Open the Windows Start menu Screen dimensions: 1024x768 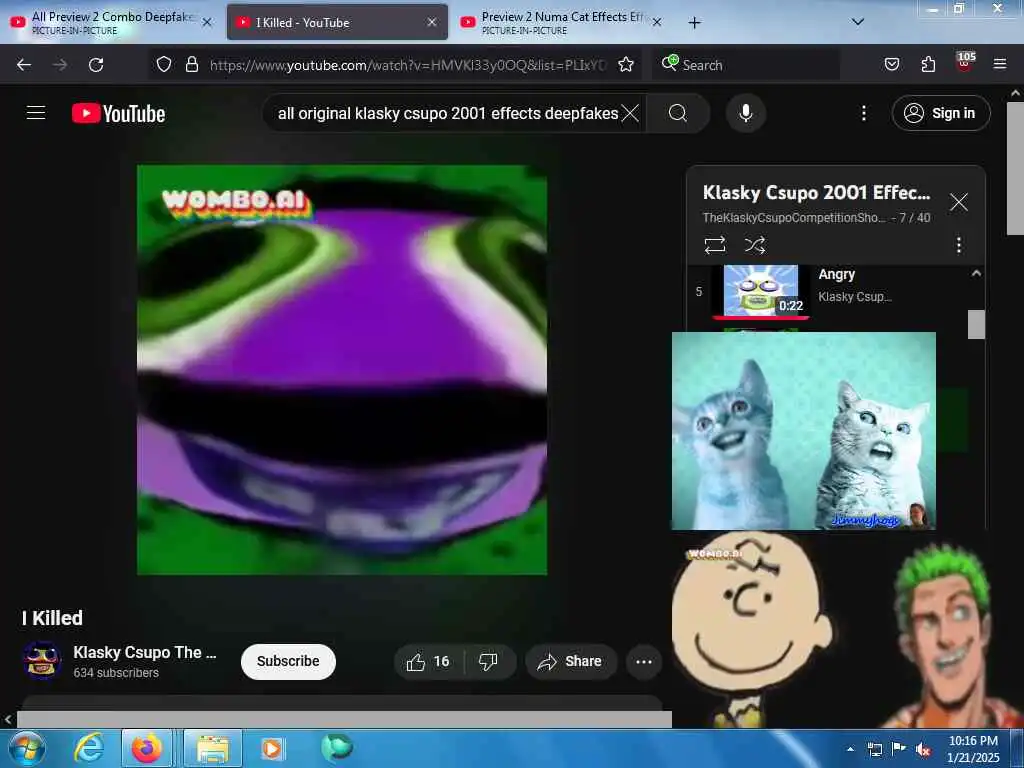[x=26, y=748]
